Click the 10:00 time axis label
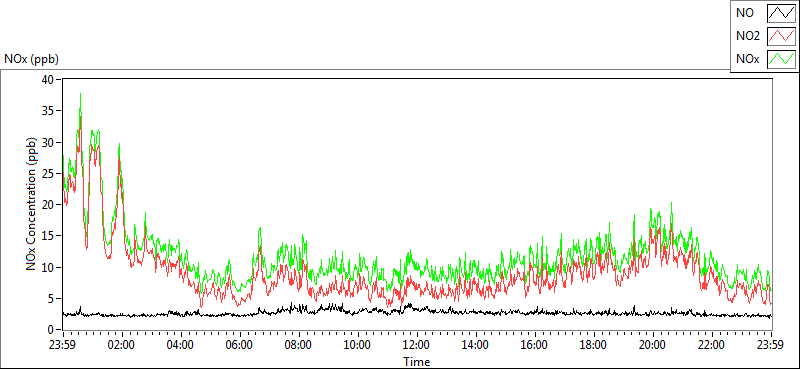This screenshot has height=369, width=800. coord(358,345)
